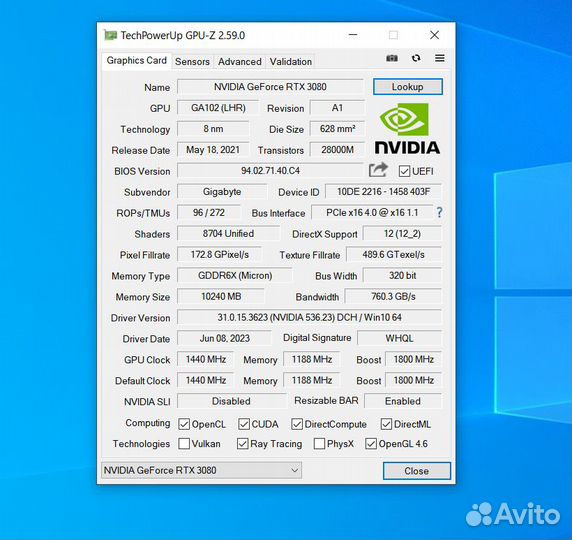Open the Validation tab
Screen dimensions: 572x540
point(291,62)
